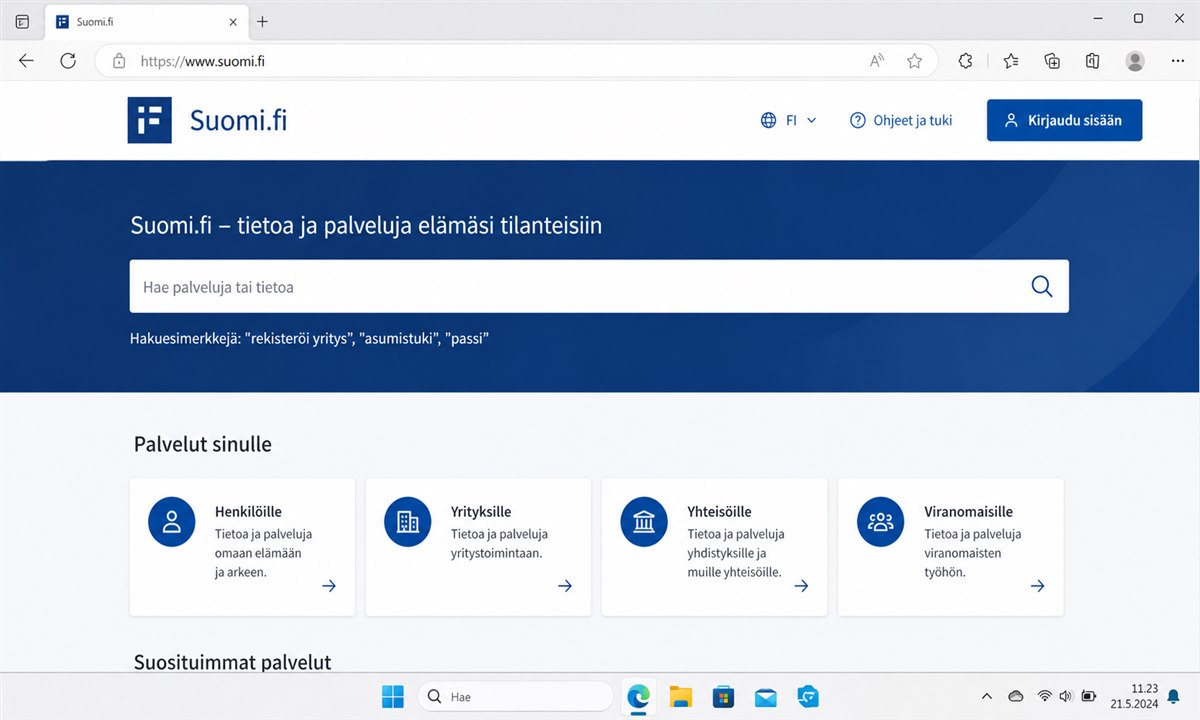
Task: Click the arrow on the Yhteisöille card
Action: [801, 586]
